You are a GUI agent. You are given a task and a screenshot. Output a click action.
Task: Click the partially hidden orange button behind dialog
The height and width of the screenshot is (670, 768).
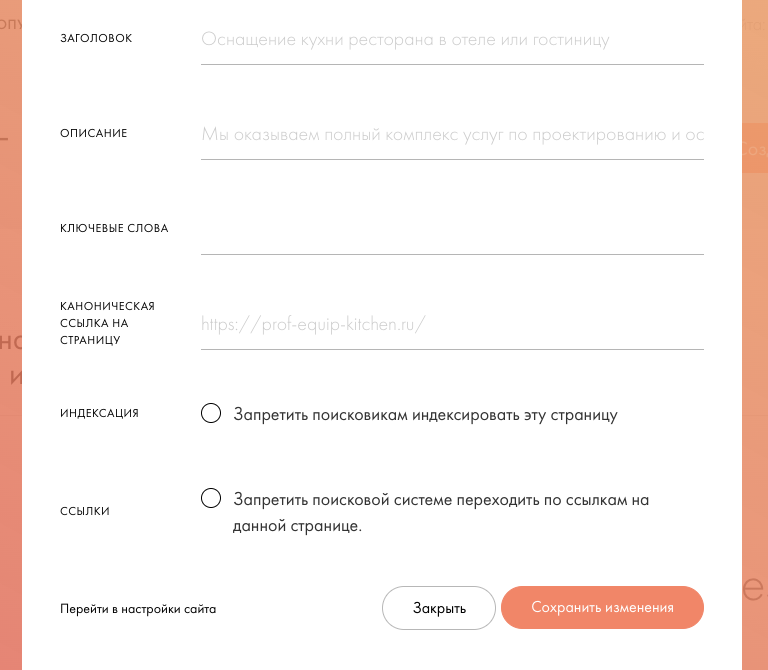point(754,149)
